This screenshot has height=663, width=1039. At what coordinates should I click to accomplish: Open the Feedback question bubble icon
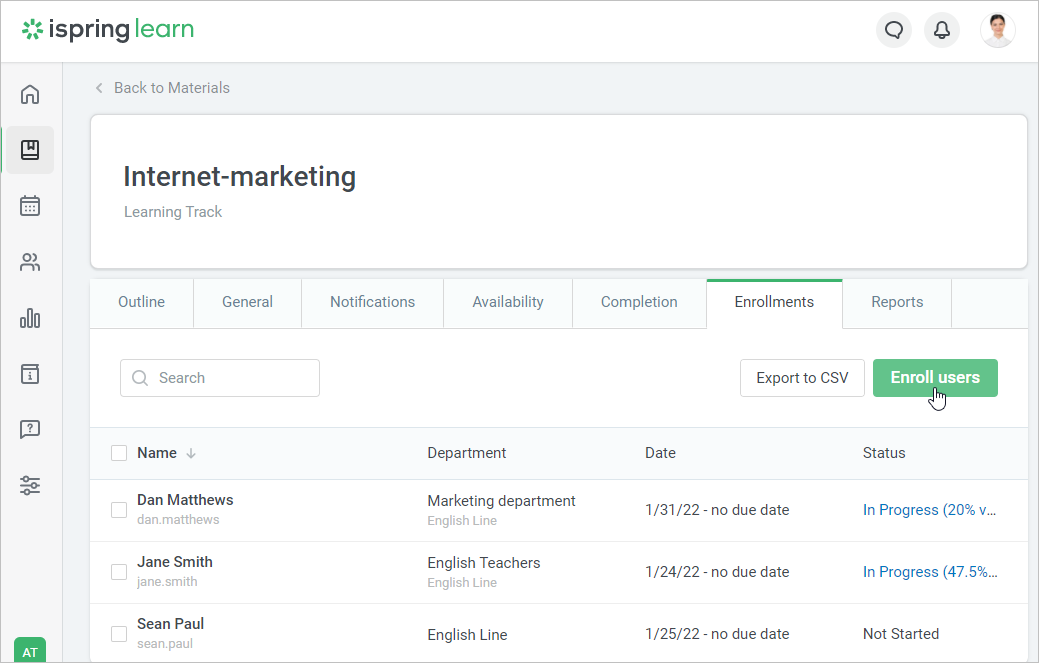pos(29,429)
